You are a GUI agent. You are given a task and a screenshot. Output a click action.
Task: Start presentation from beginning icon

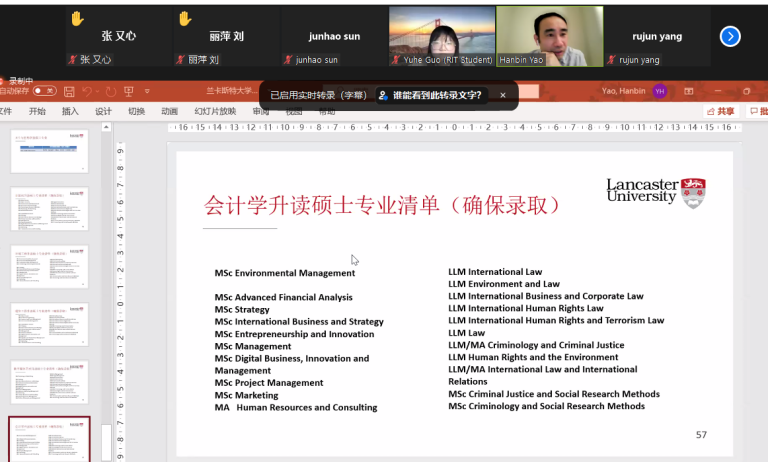click(x=129, y=91)
